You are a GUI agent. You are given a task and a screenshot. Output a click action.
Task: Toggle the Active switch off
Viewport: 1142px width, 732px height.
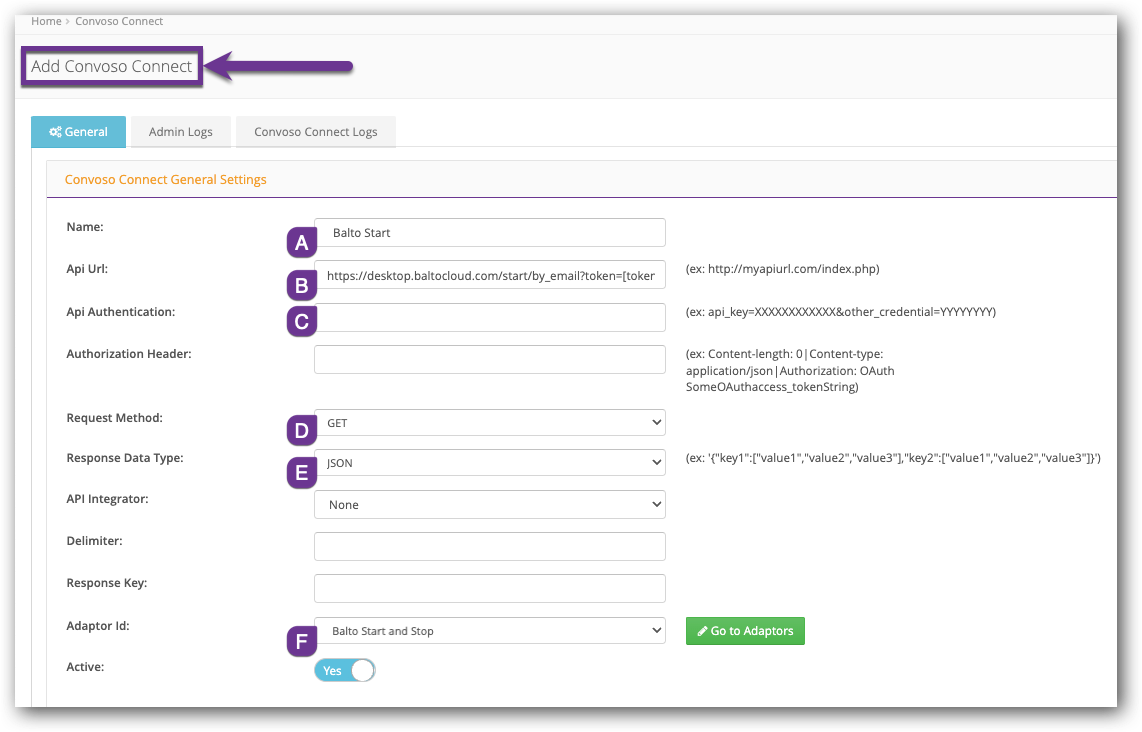[344, 671]
